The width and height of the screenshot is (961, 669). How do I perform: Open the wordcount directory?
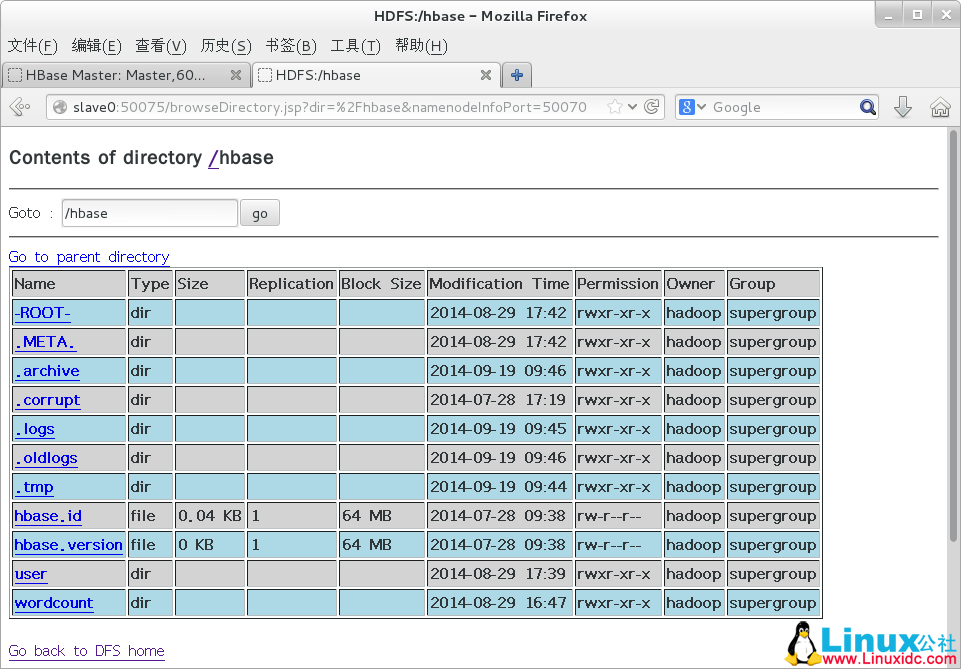pos(53,603)
